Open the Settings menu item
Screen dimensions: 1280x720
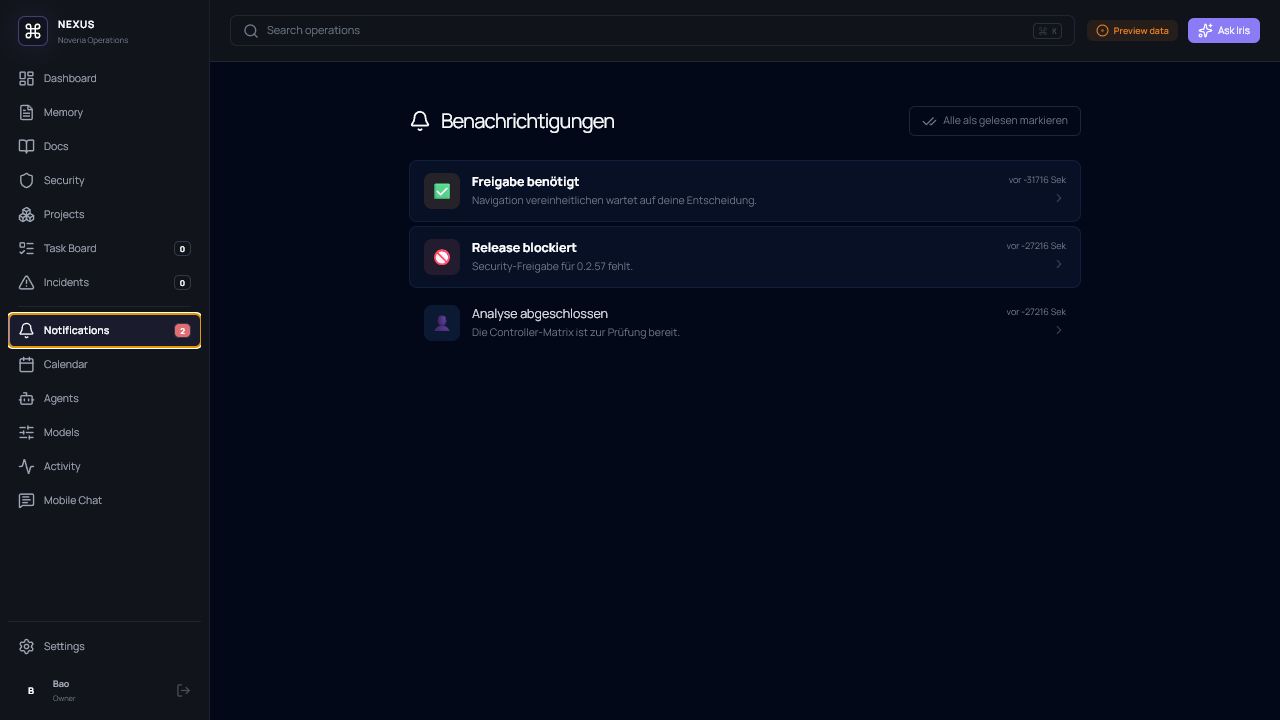pyautogui.click(x=104, y=646)
